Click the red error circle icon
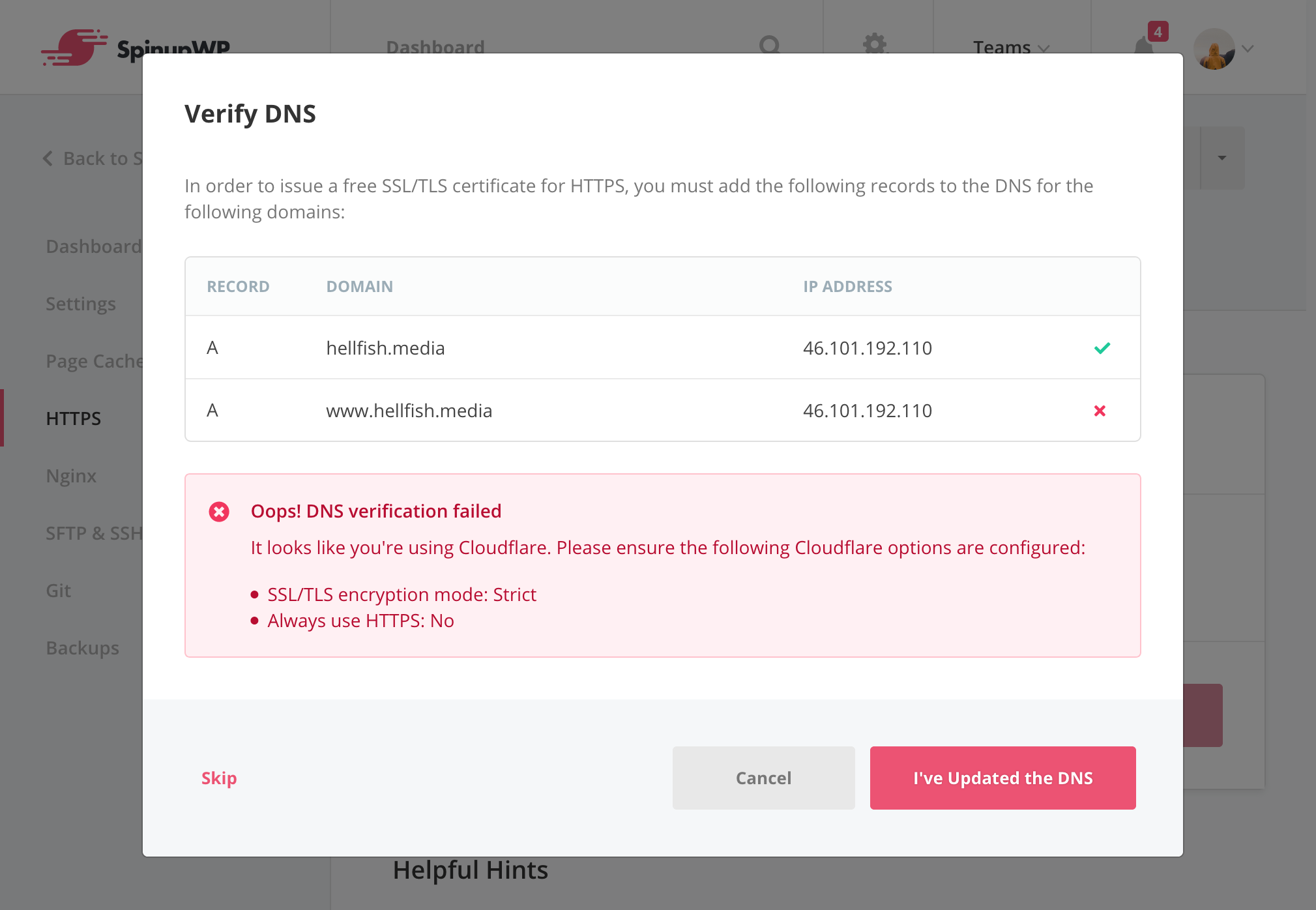The width and height of the screenshot is (1316, 910). [x=219, y=512]
